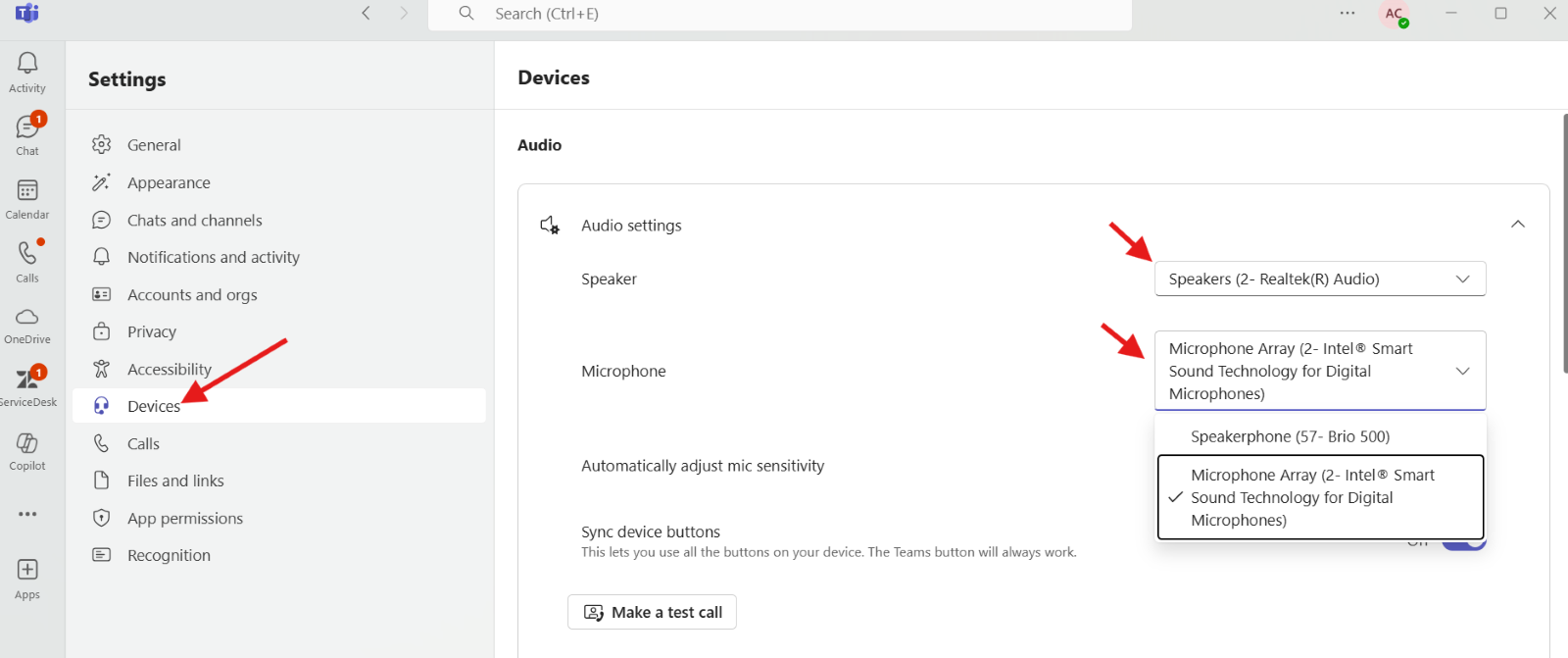Collapse the Audio settings section
The width and height of the screenshot is (1568, 658).
(1517, 225)
